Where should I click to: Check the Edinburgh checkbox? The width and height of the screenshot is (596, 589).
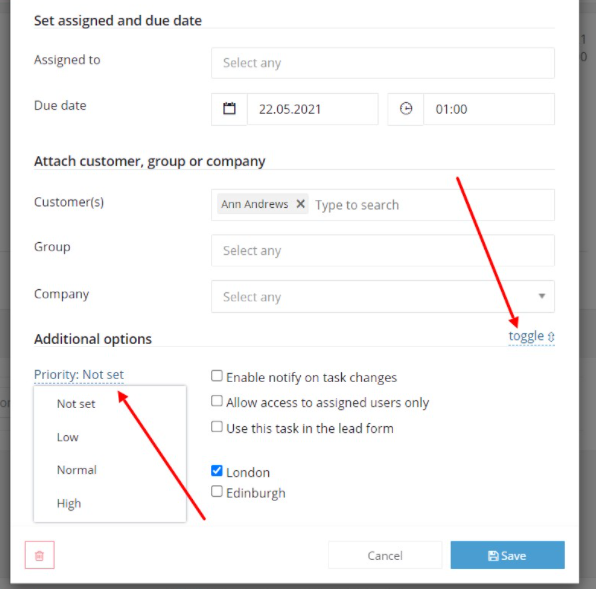[x=217, y=492]
